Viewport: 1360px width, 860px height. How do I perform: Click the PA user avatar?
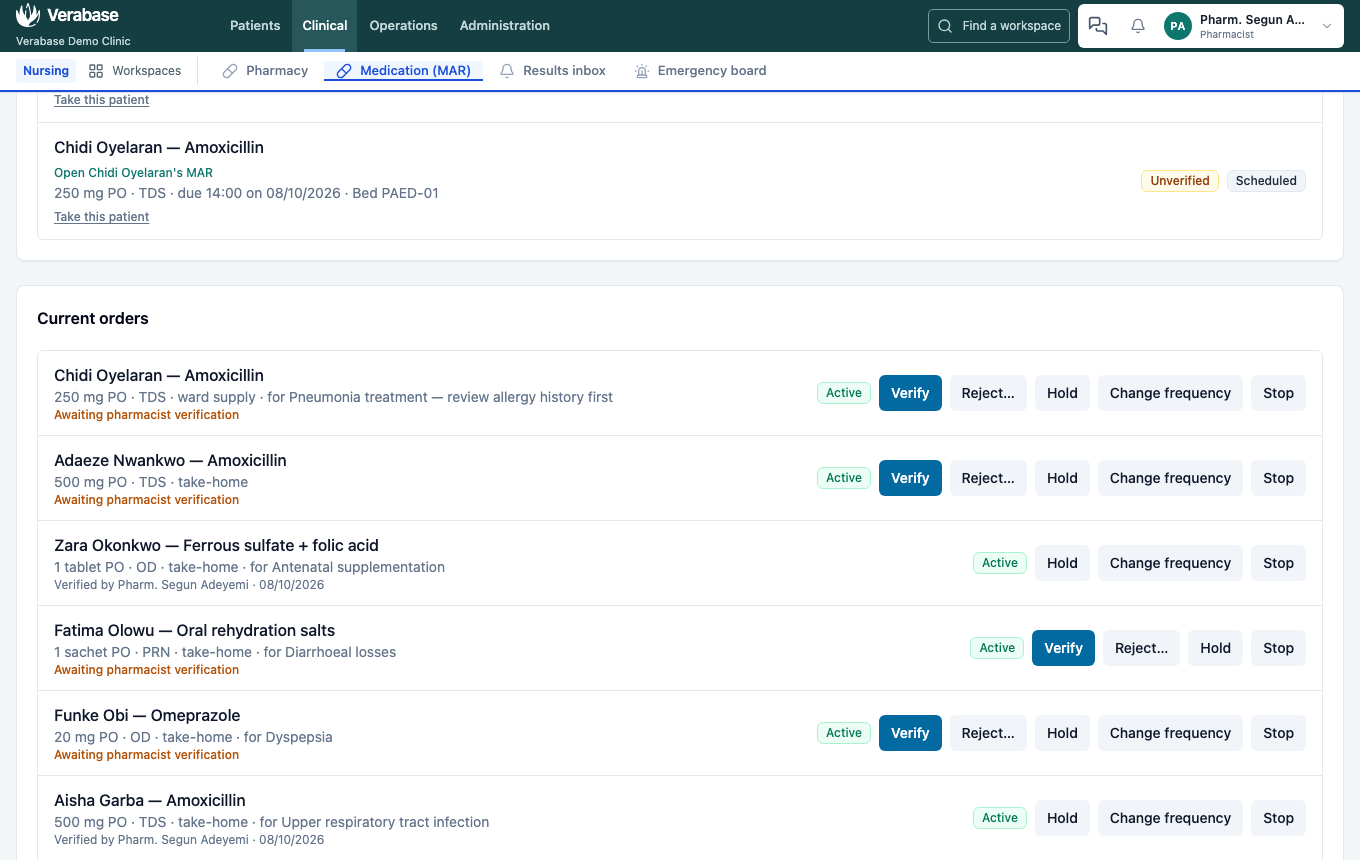point(1178,26)
